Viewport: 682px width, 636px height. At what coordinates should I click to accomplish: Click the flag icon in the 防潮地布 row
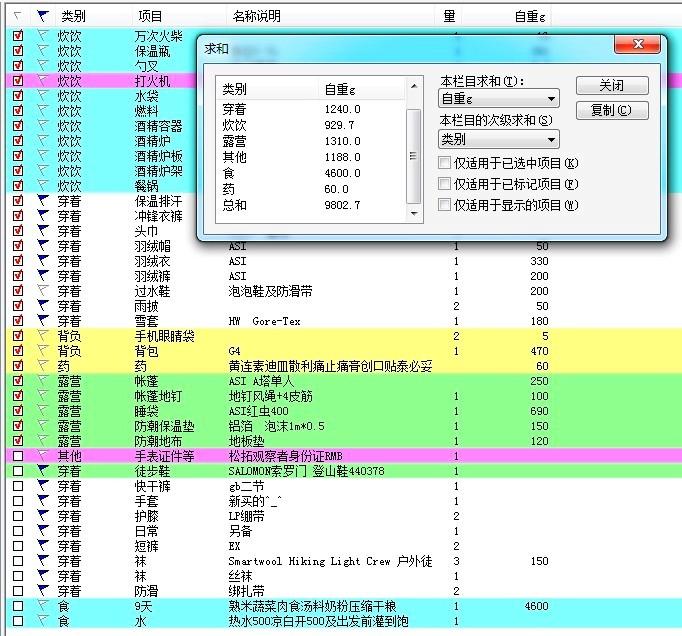pos(42,441)
